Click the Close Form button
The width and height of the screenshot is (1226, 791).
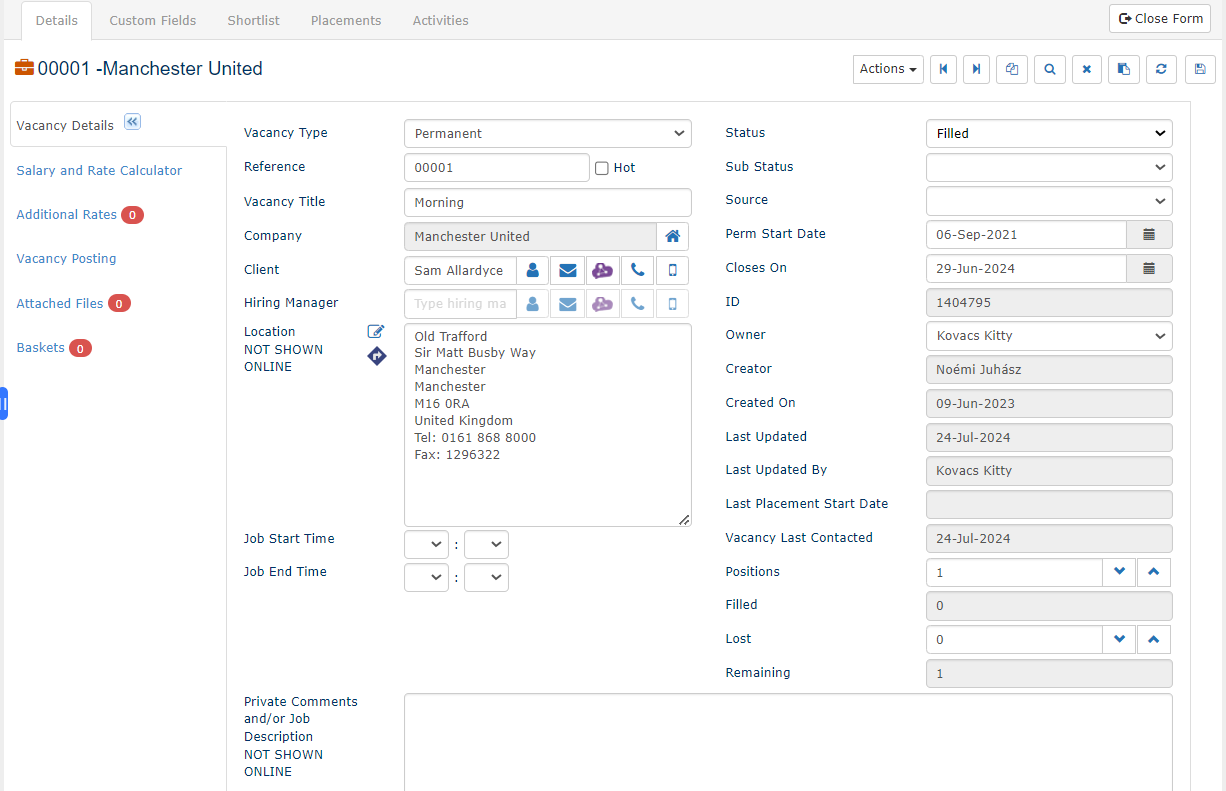[x=1160, y=18]
